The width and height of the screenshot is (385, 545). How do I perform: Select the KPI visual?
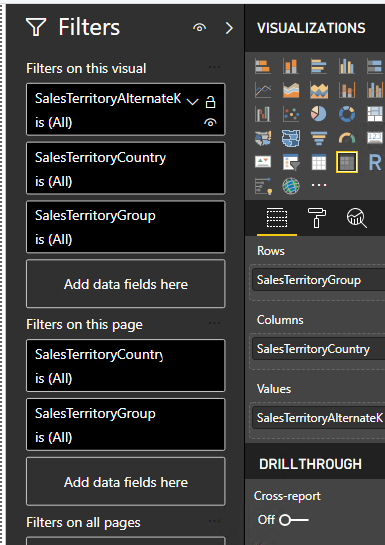point(263,162)
